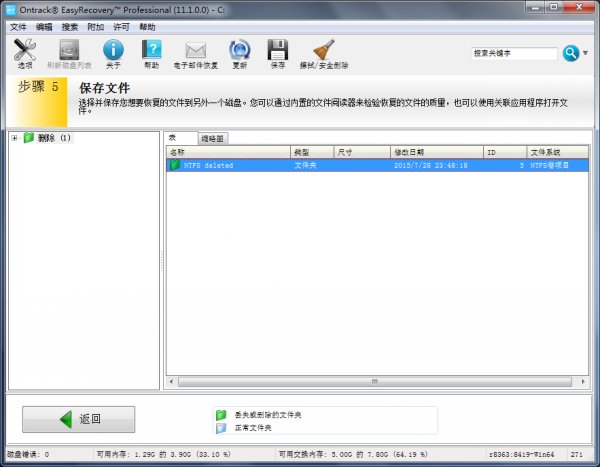
Task: Click the 返回 back button
Action: (x=78, y=420)
